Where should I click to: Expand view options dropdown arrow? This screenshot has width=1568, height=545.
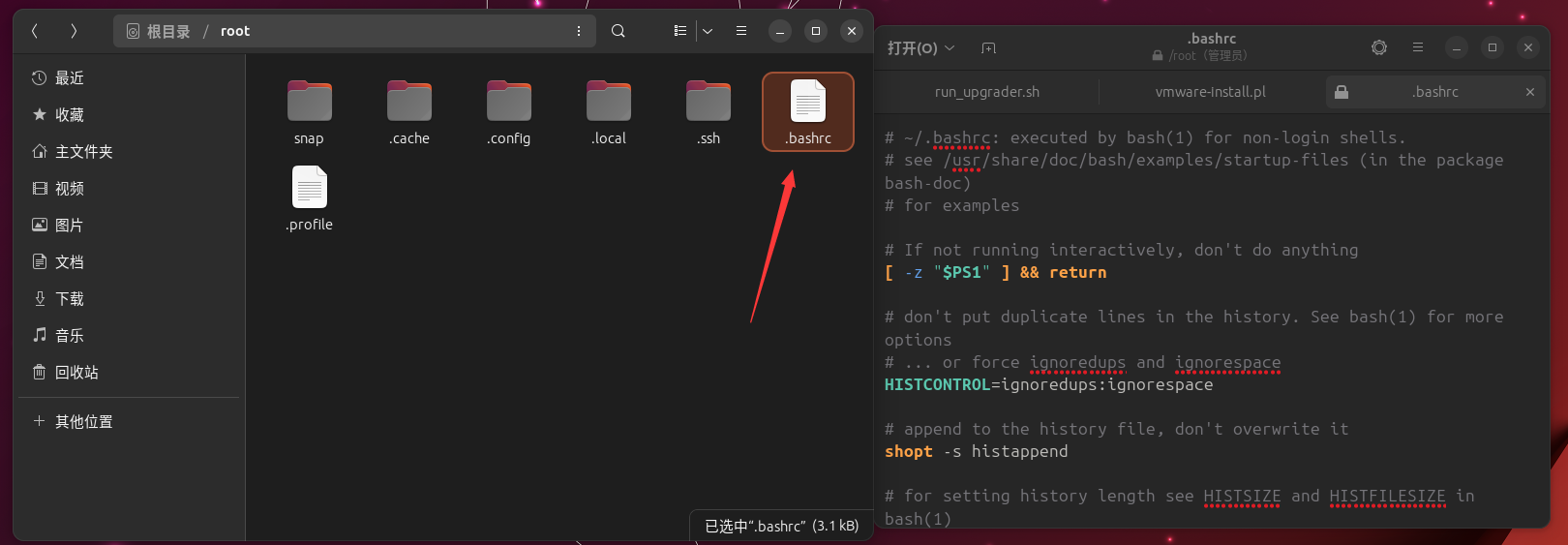[x=708, y=31]
